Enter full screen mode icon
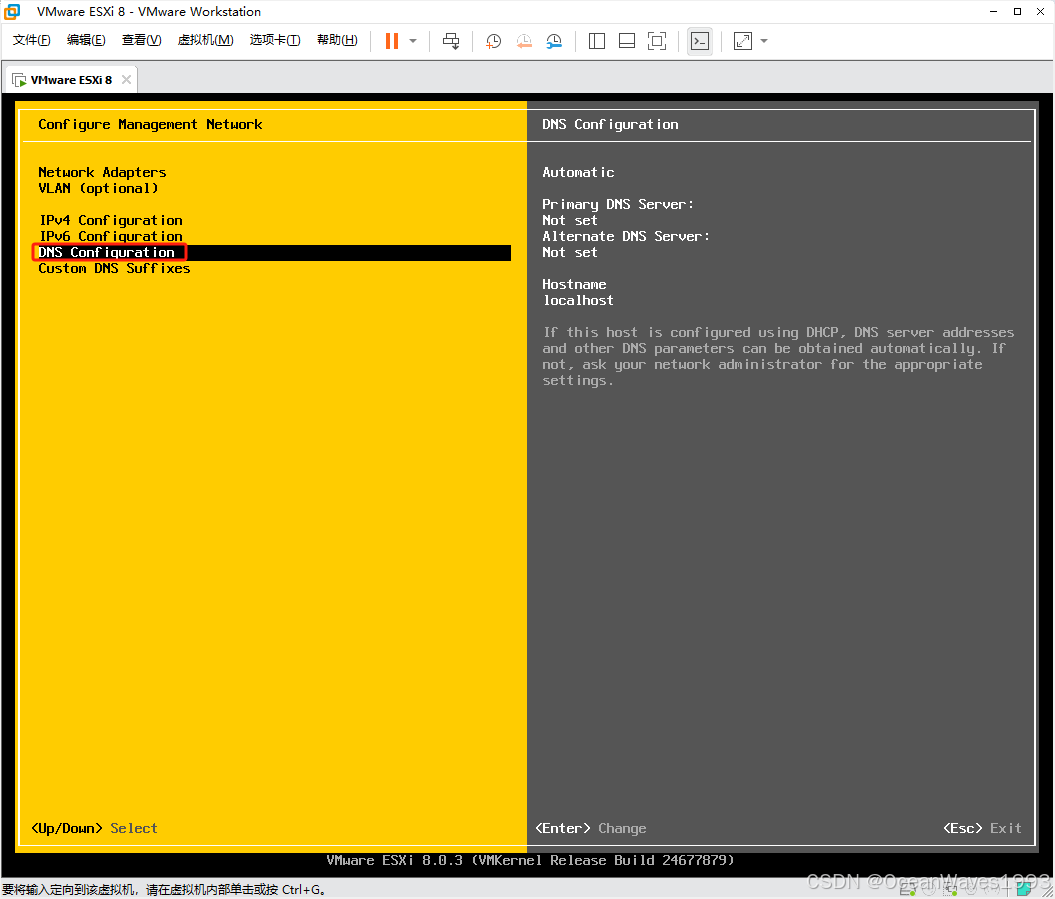Viewport: 1055px width, 899px height. (657, 41)
